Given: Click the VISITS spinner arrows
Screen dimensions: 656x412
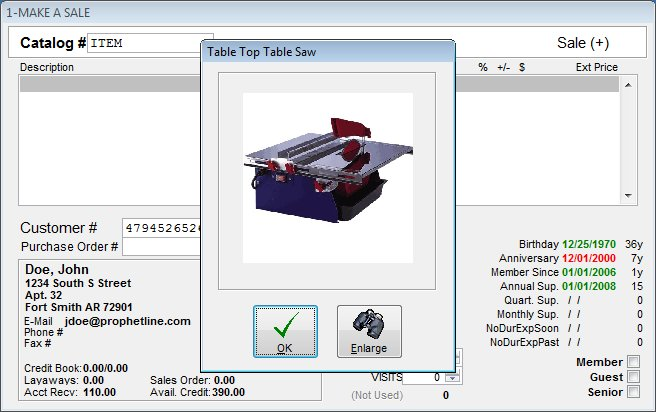Looking at the screenshot, I should tap(450, 377).
